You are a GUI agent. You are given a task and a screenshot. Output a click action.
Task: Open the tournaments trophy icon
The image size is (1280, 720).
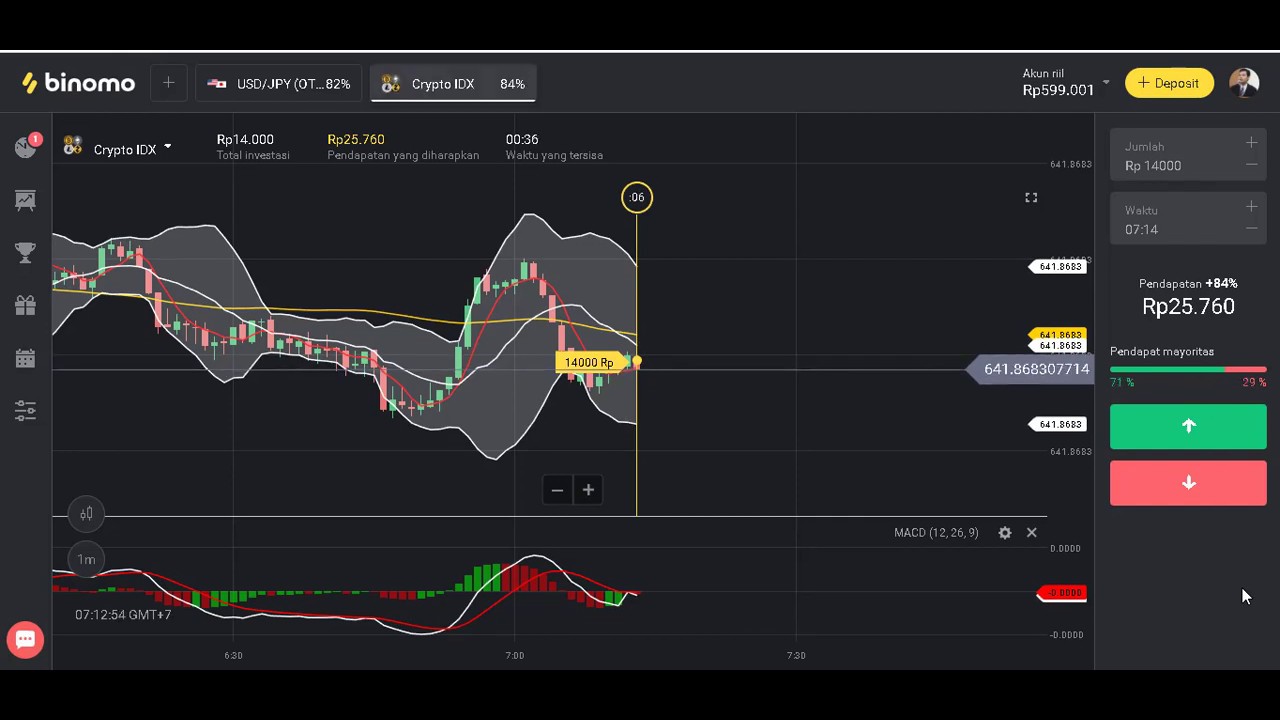26,253
